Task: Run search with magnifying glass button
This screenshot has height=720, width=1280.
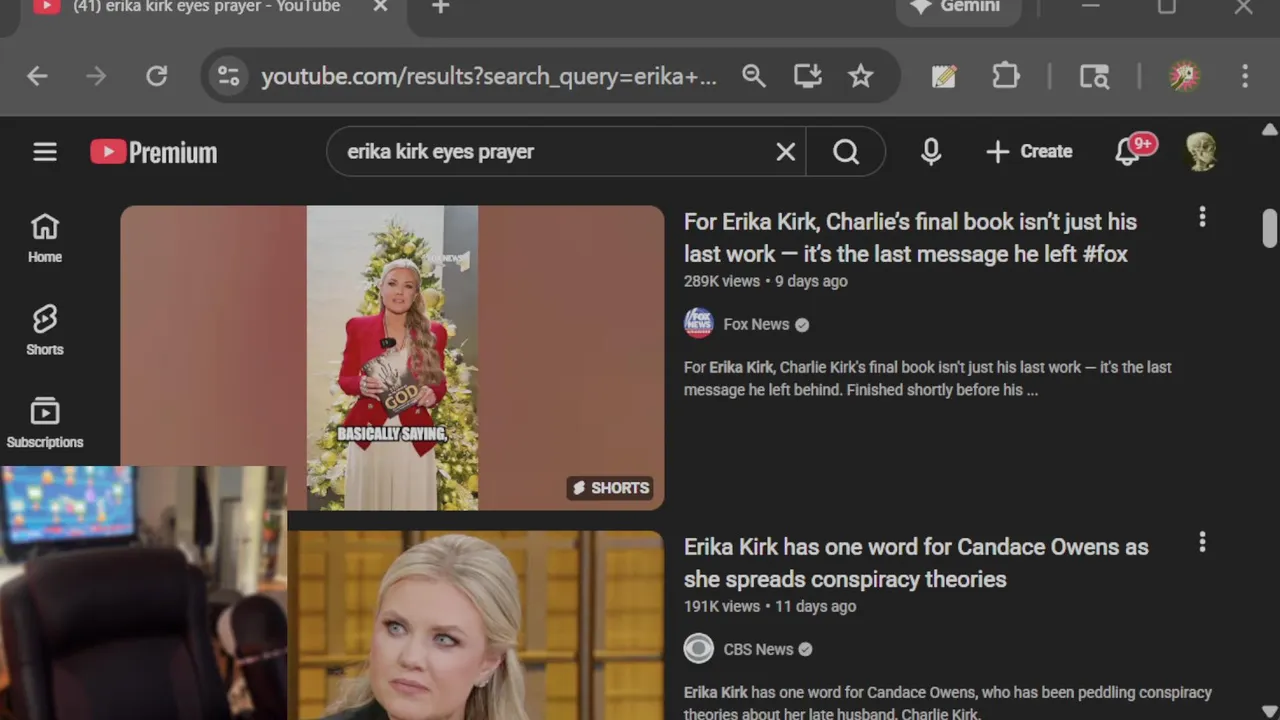Action: [846, 152]
